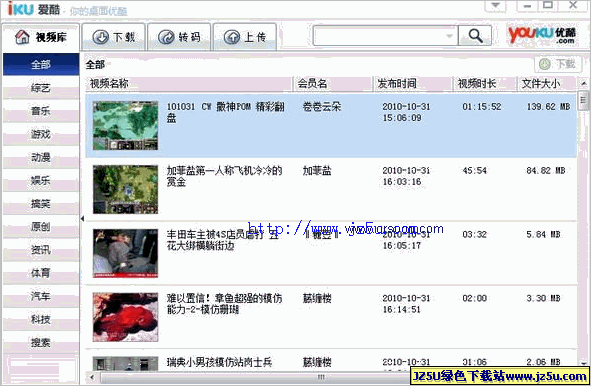This screenshot has width=591, height=386.
Task: Click the magnifier search icon
Action: (475, 36)
